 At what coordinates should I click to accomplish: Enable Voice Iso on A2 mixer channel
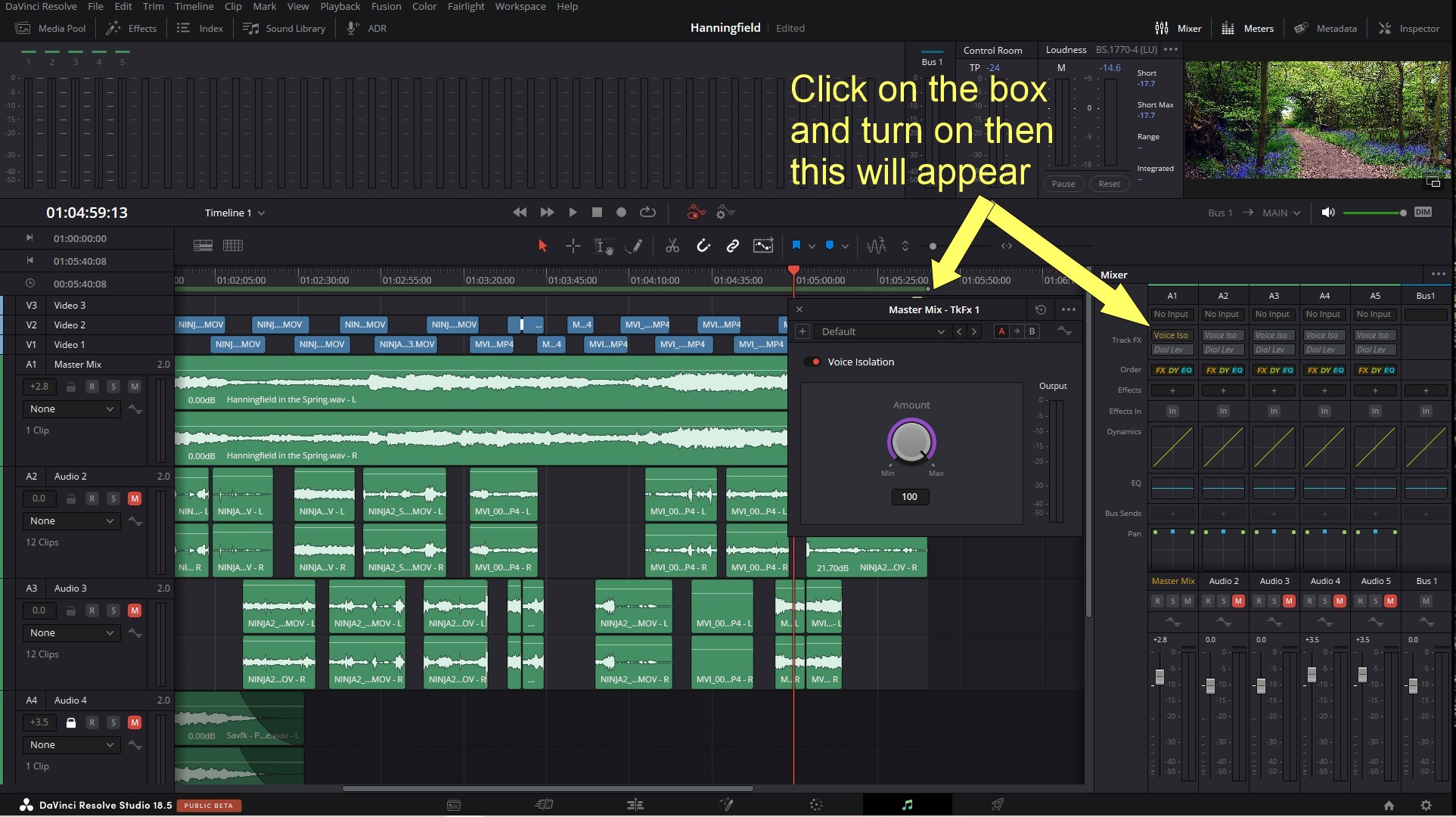pyautogui.click(x=1222, y=335)
